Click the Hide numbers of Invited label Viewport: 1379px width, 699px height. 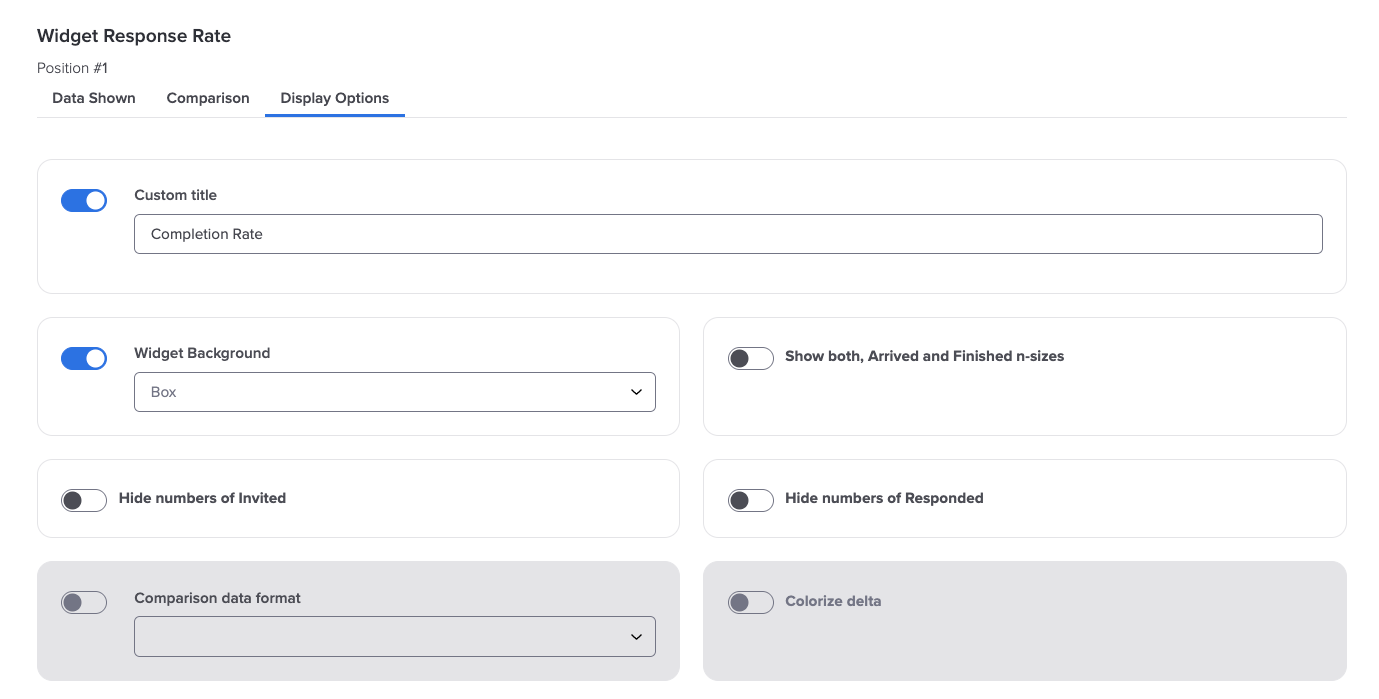202,498
